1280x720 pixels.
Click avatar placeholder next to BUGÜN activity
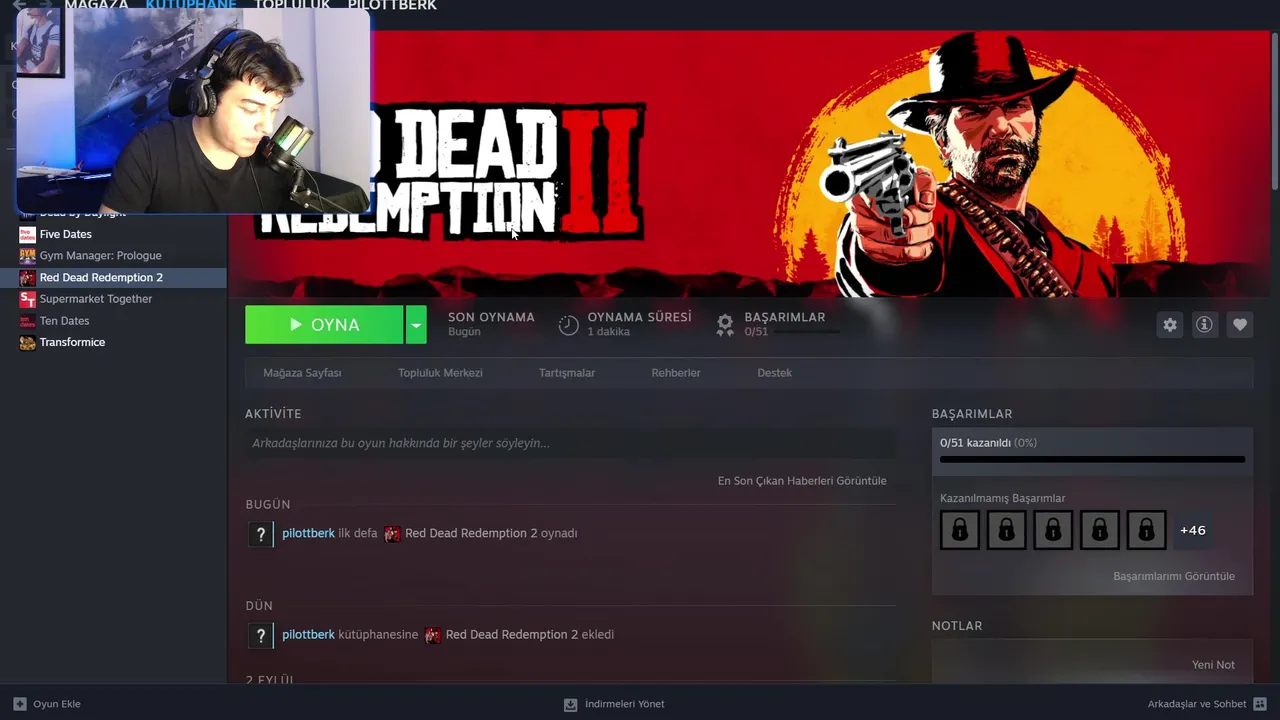[x=261, y=534]
